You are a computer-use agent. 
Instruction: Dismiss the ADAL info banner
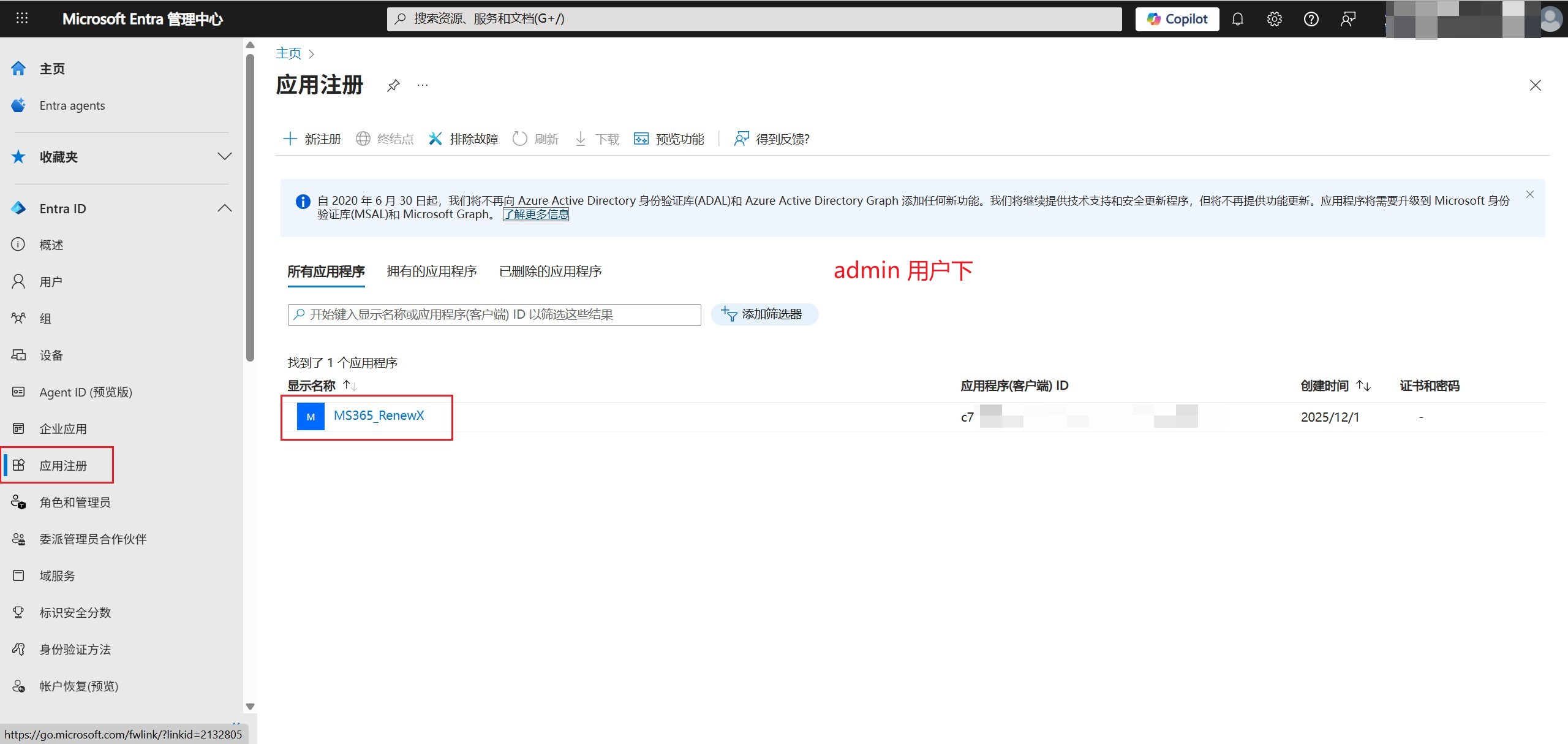coord(1530,194)
